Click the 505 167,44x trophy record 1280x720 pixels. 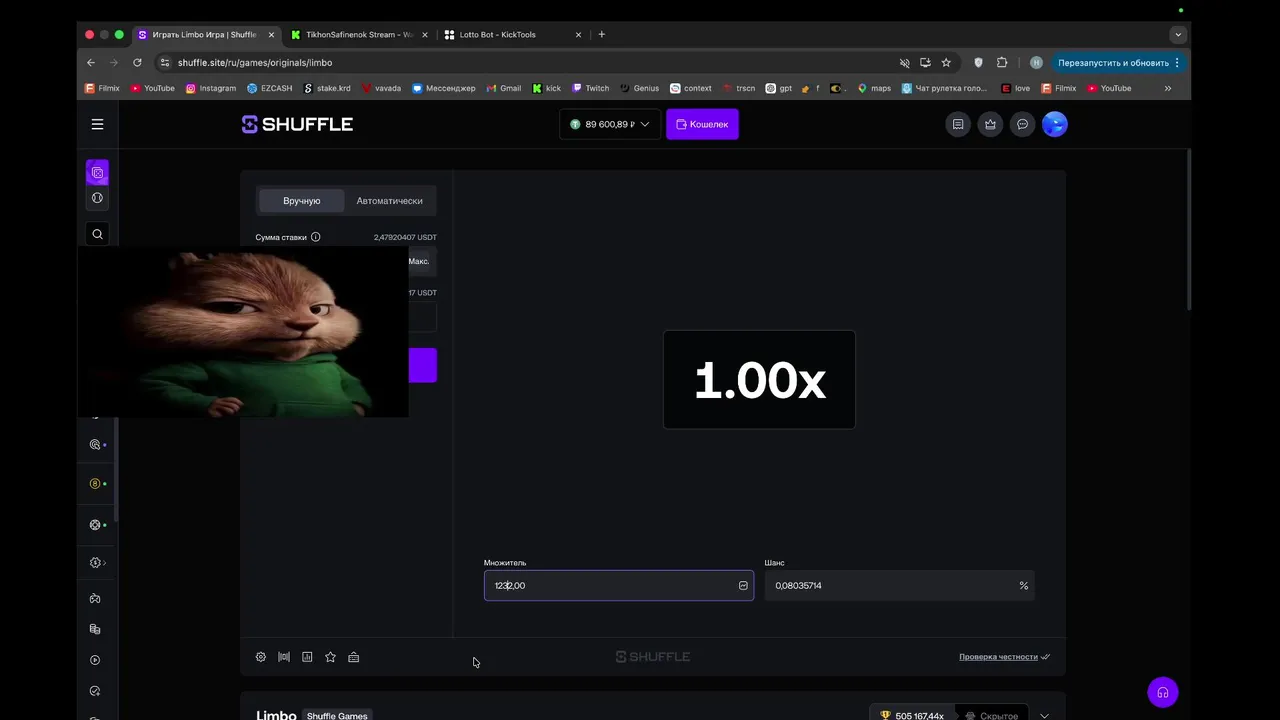point(912,715)
